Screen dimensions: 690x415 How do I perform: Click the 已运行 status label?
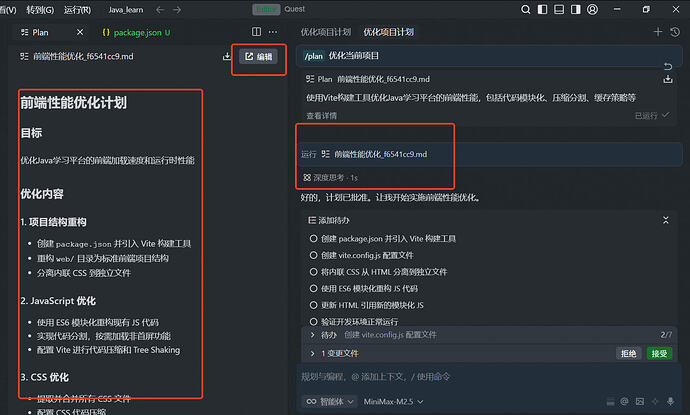[x=646, y=116]
